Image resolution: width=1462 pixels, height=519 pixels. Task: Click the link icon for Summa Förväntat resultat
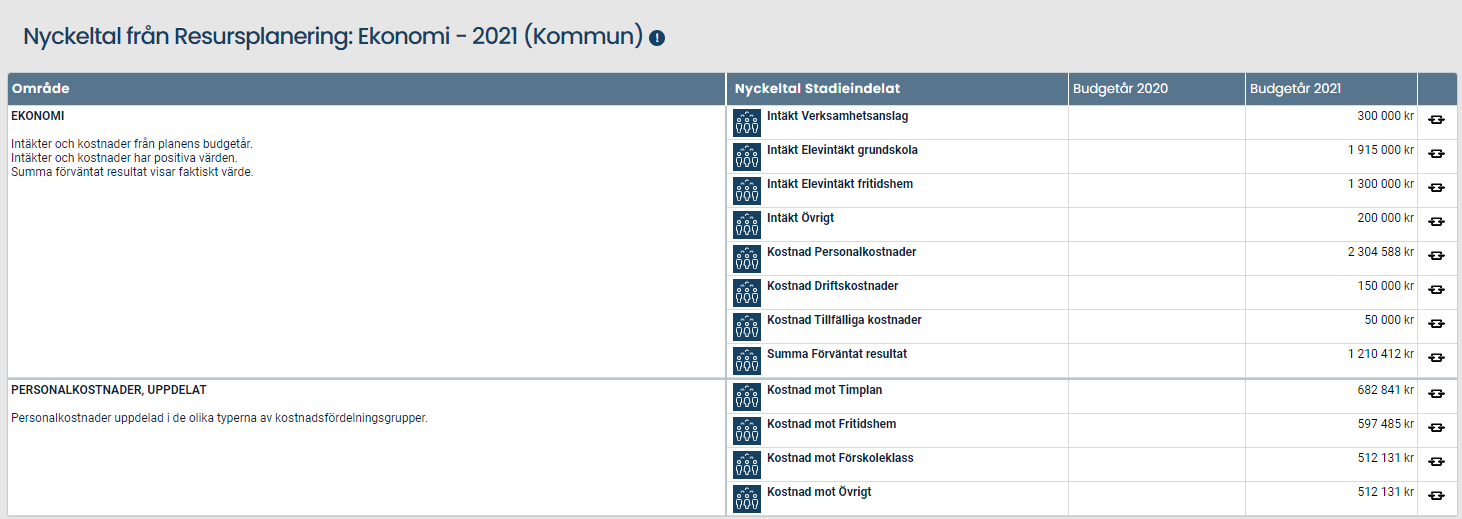point(1437,358)
